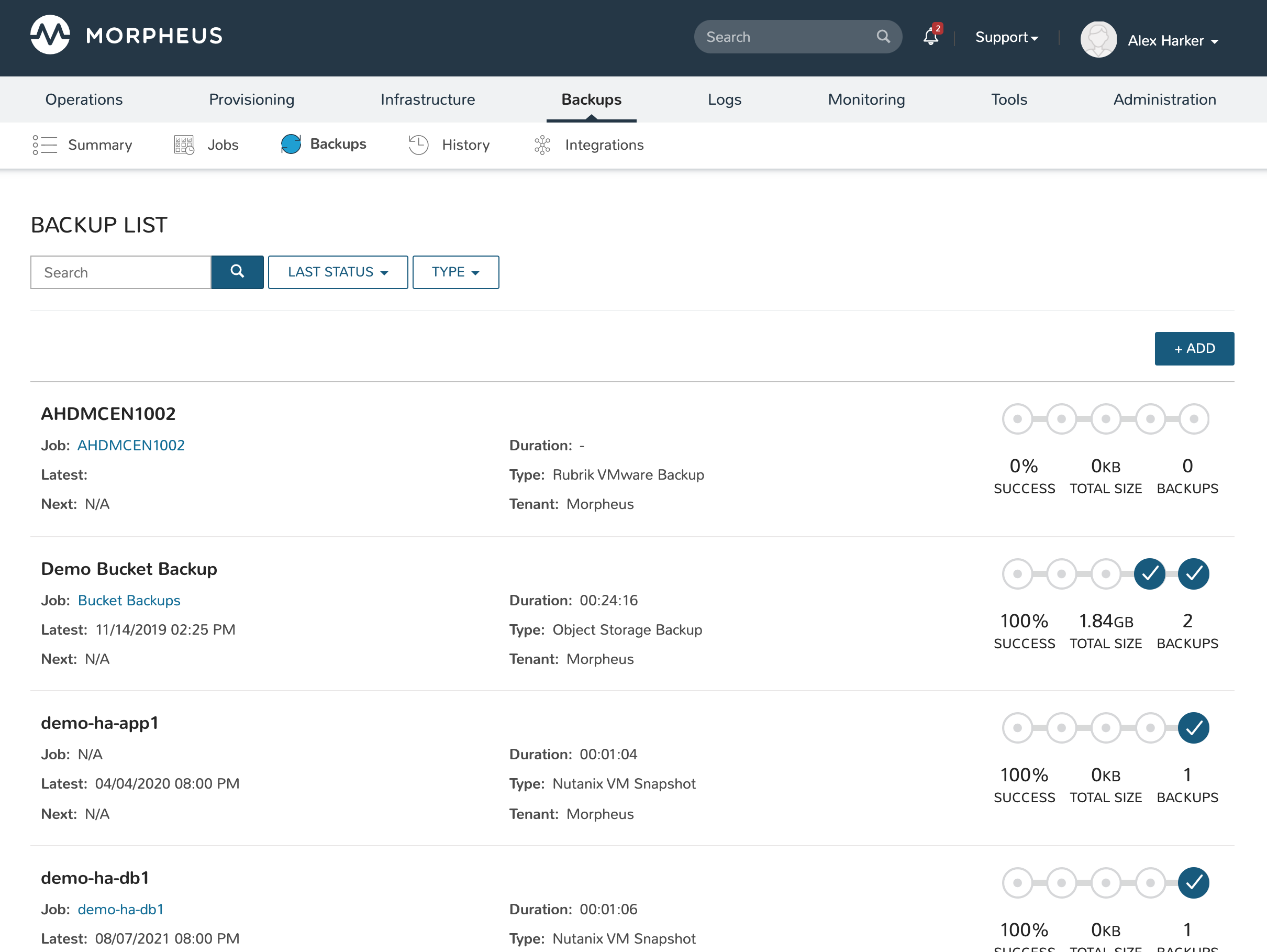Open Summary via its list icon
The height and width of the screenshot is (952, 1267).
pos(45,145)
